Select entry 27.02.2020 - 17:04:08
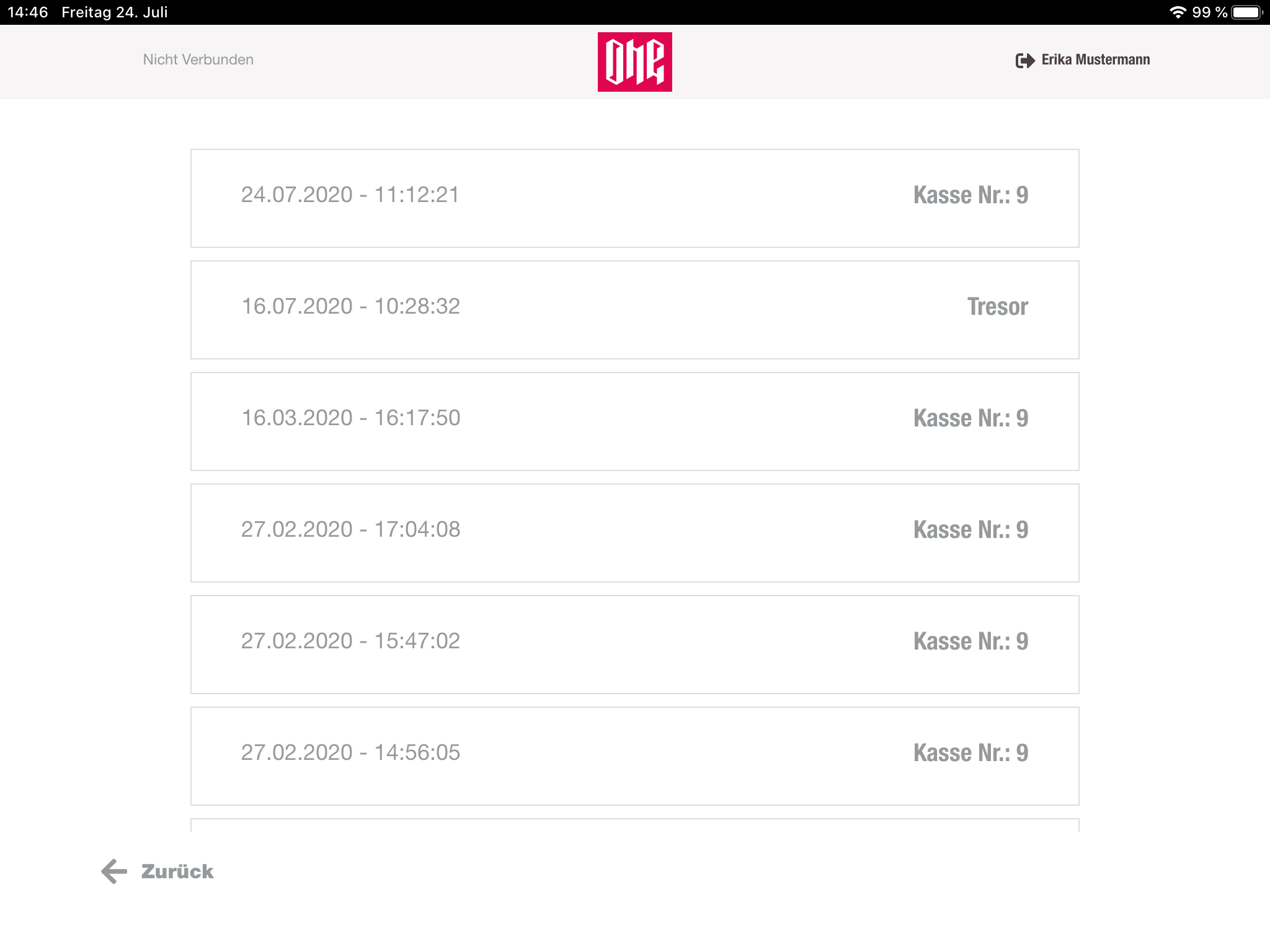Viewport: 1270px width, 952px height. click(x=634, y=533)
